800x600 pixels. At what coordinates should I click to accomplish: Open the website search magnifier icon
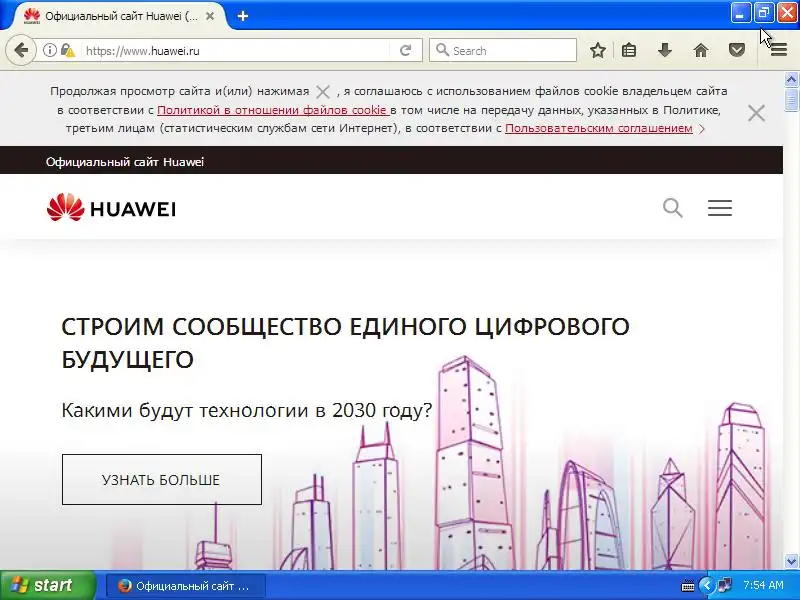pos(672,208)
